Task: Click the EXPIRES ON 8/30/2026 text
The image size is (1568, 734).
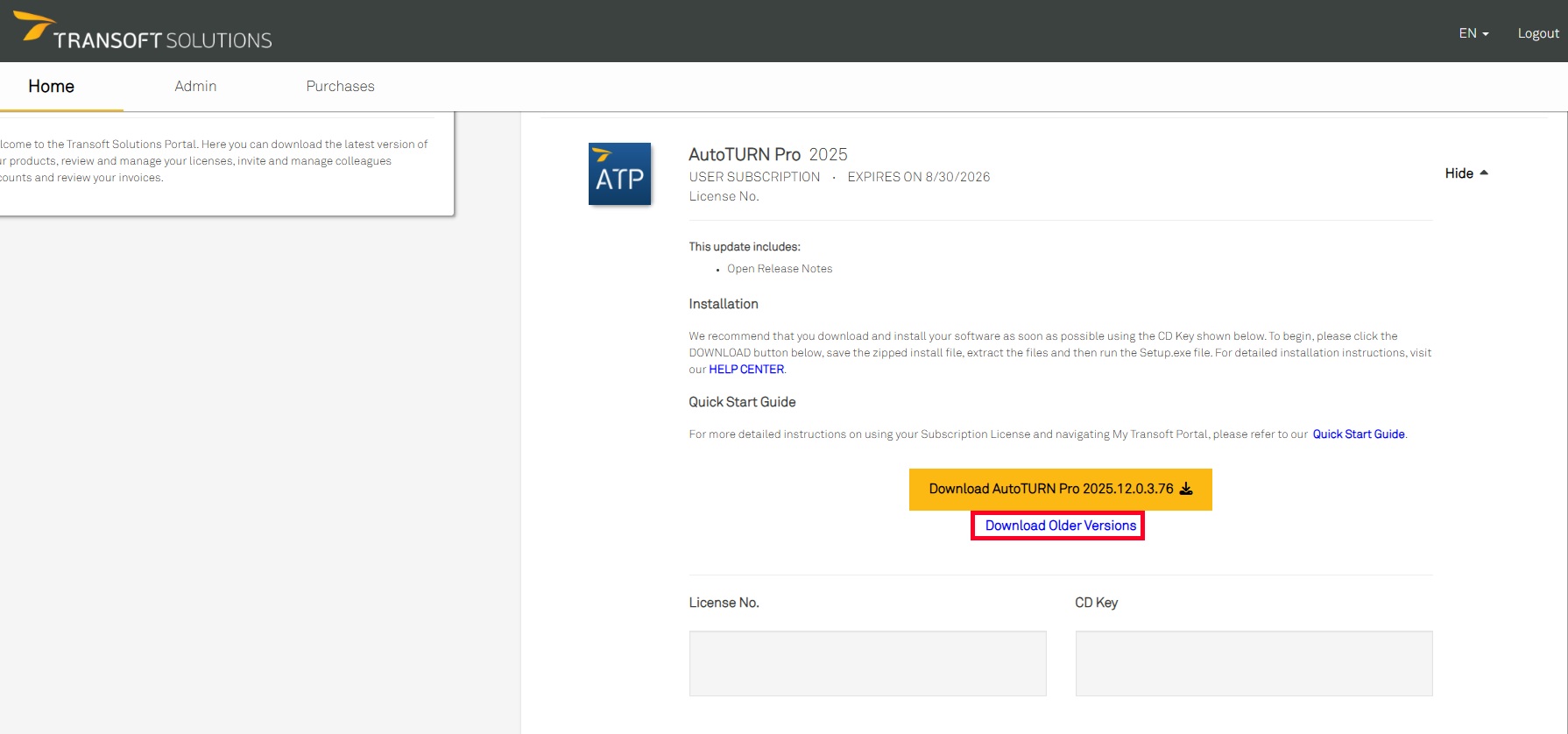Action: [918, 177]
